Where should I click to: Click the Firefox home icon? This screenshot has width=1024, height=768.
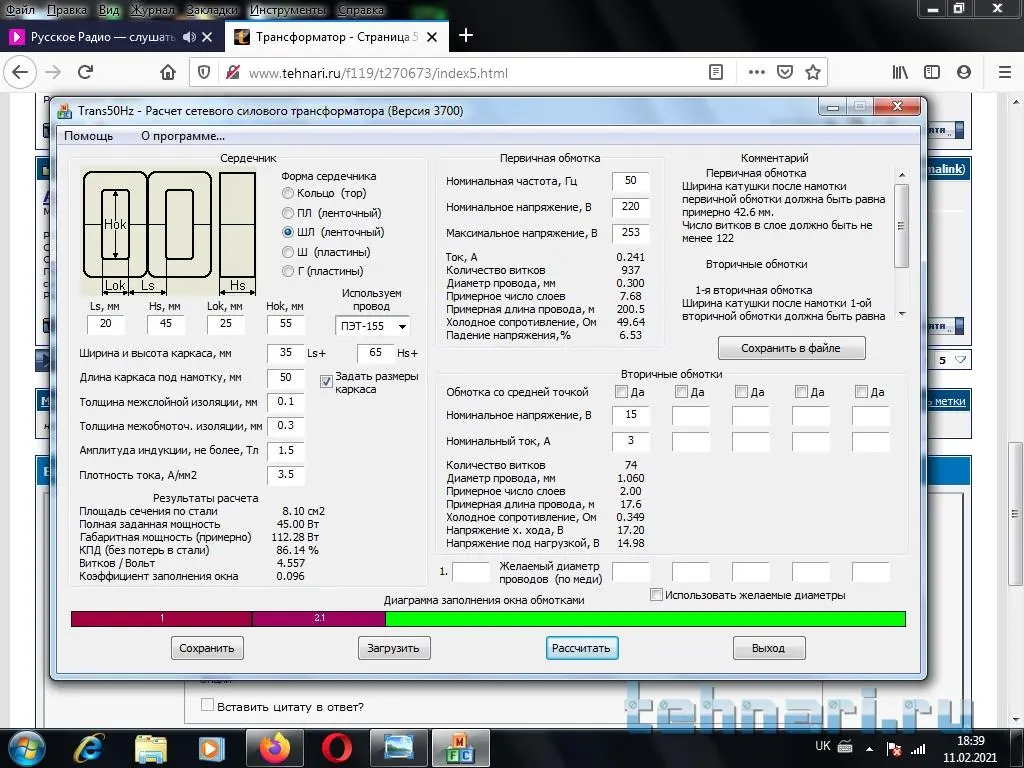click(x=168, y=72)
